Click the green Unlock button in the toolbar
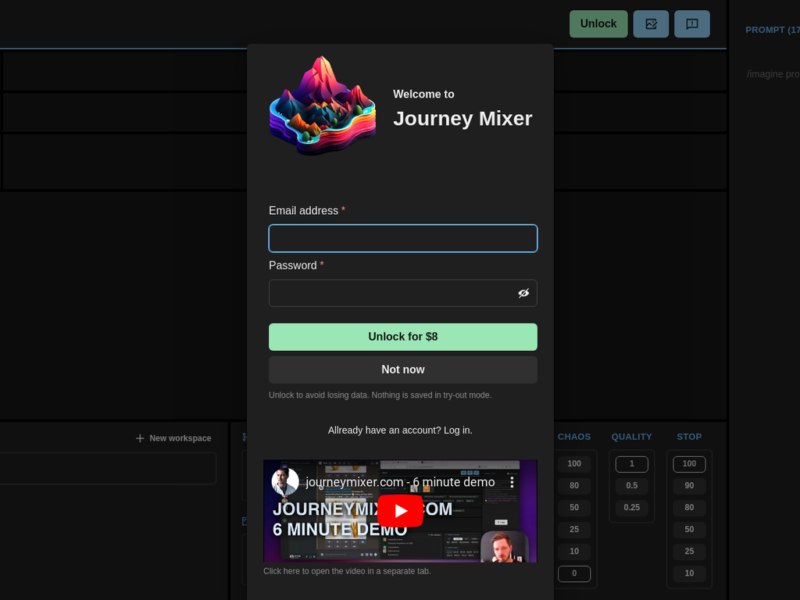This screenshot has height=600, width=800. coord(598,23)
